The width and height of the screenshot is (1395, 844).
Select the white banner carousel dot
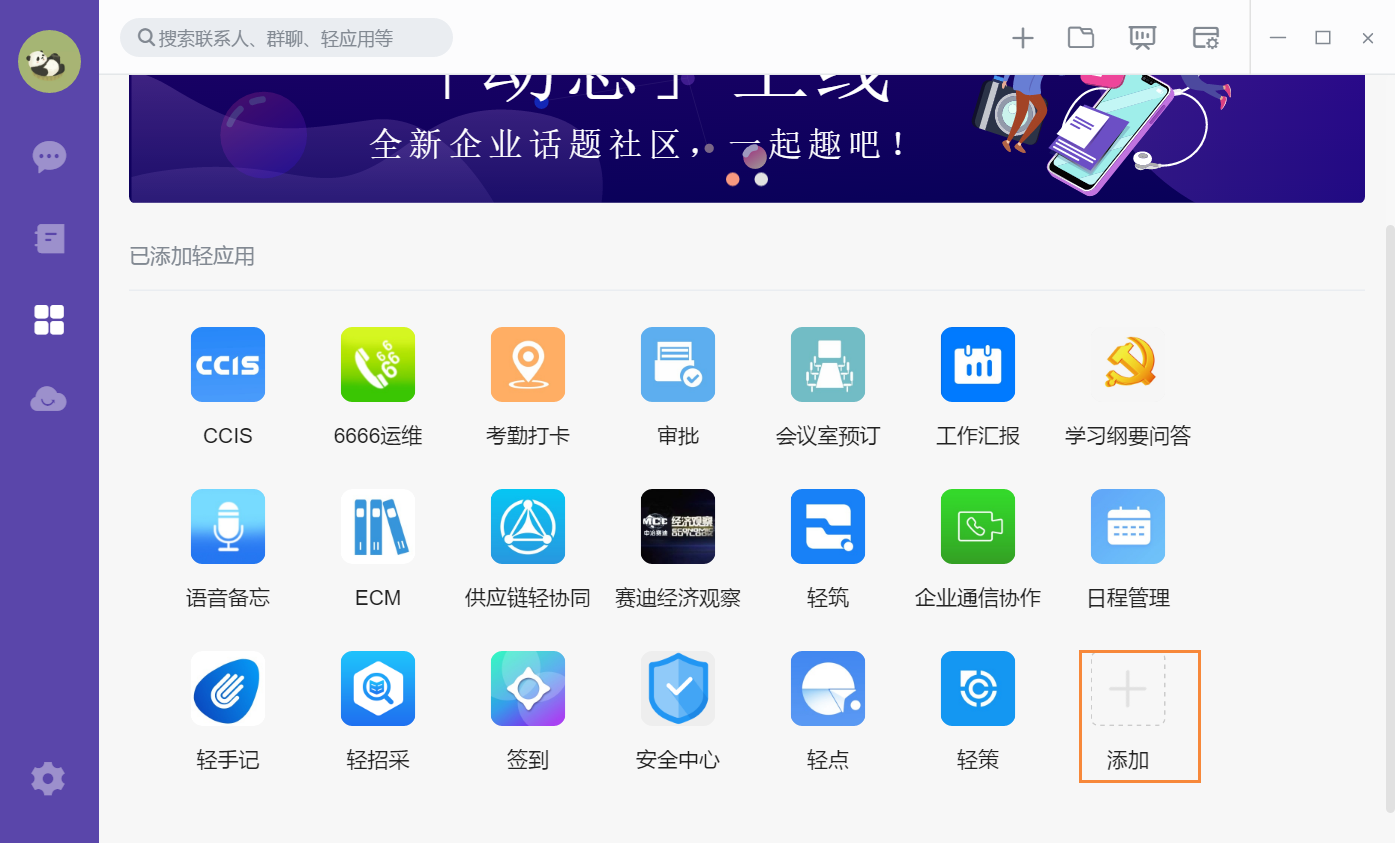tap(761, 179)
